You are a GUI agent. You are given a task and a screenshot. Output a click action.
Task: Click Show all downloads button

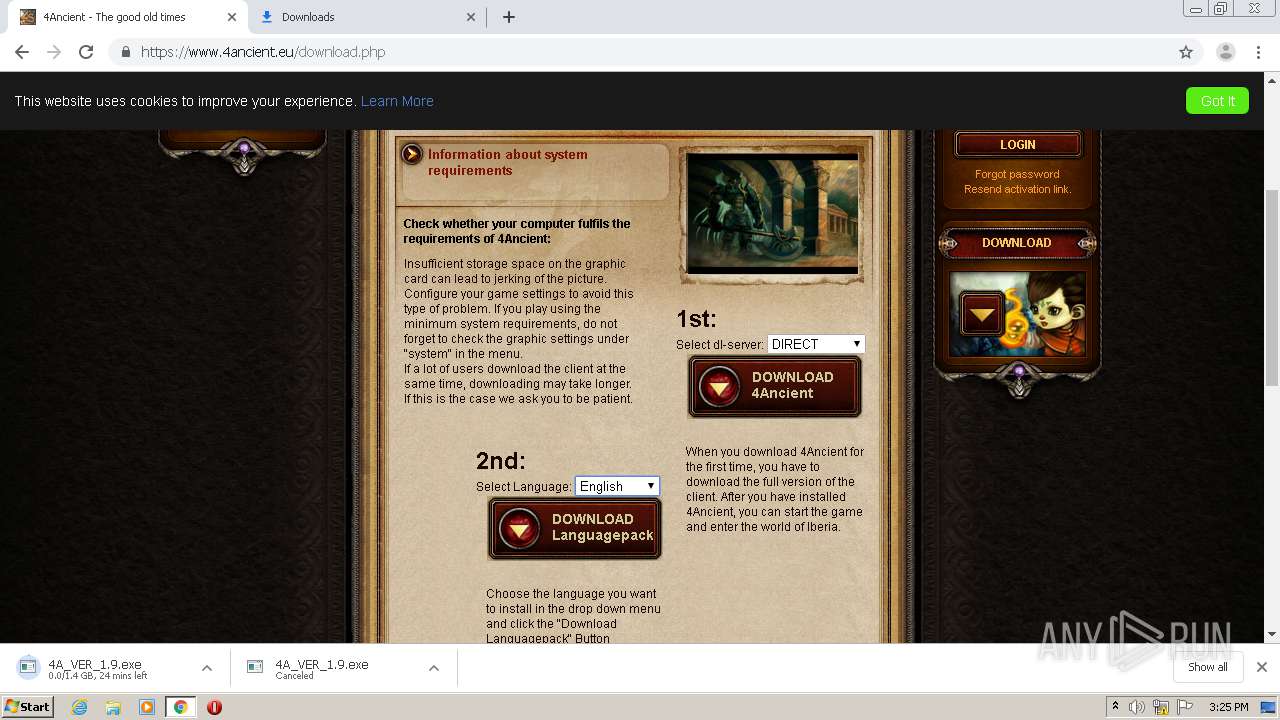coord(1208,667)
